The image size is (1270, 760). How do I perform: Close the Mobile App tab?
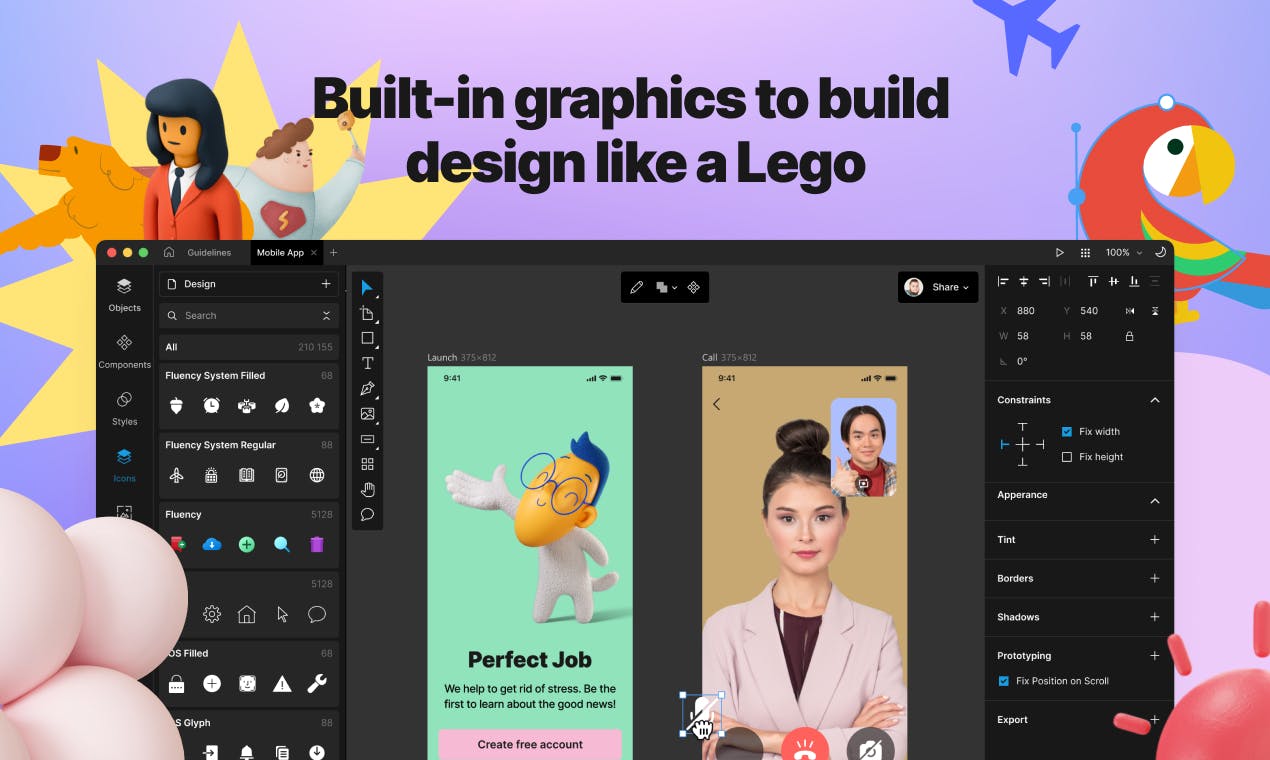click(x=314, y=253)
